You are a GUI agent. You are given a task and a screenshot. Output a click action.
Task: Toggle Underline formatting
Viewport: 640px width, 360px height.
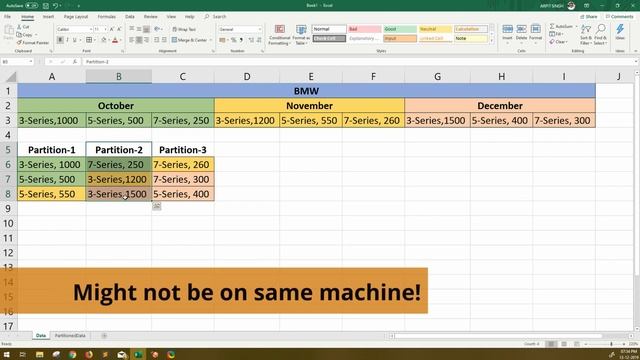pos(74,40)
